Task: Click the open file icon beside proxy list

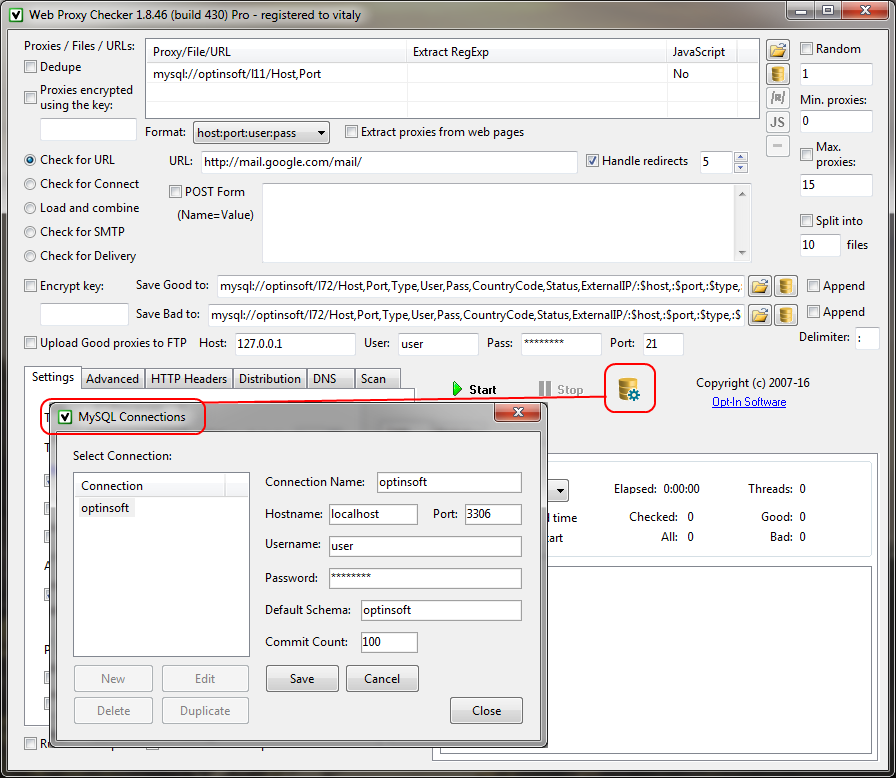Action: (777, 50)
